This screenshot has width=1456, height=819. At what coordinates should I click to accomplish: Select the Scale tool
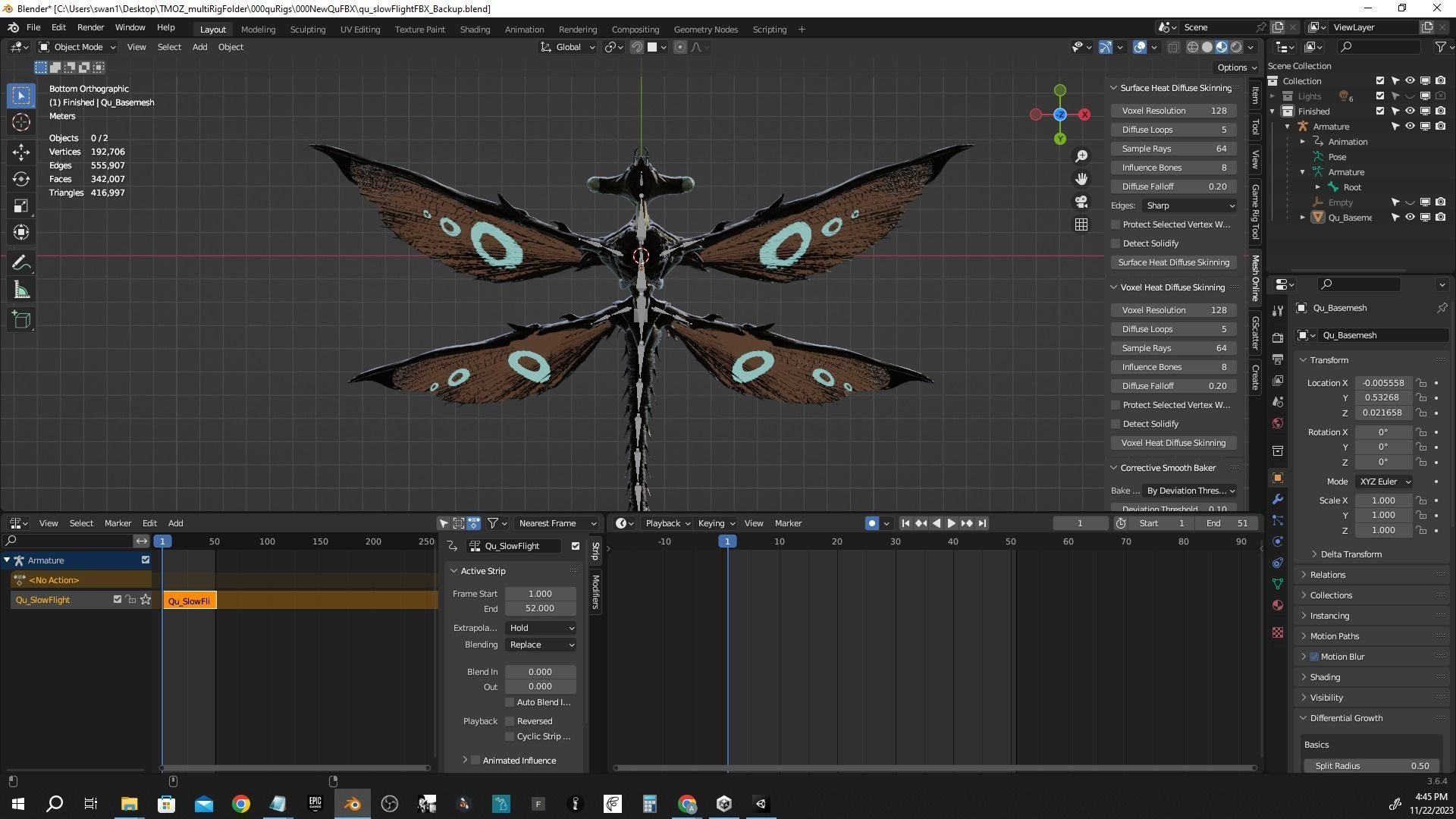click(x=21, y=206)
